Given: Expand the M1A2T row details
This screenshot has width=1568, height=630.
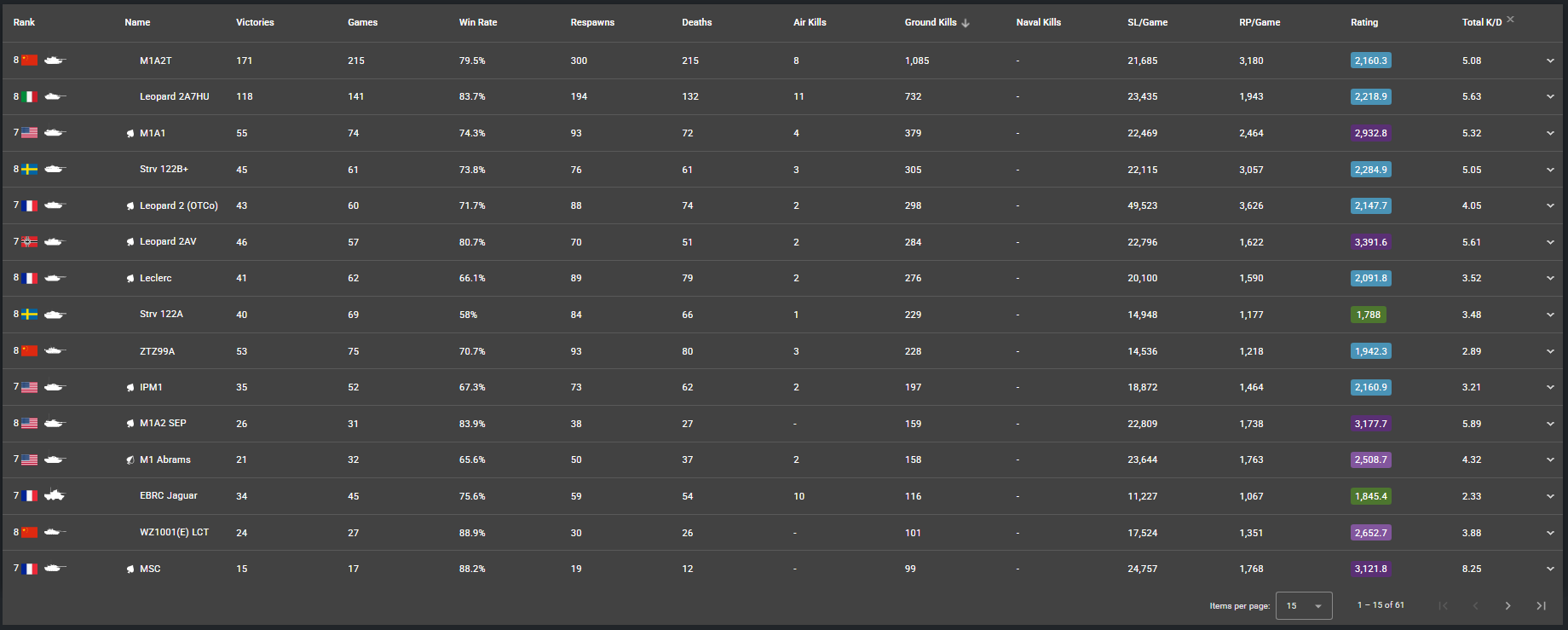Looking at the screenshot, I should 1550,61.
